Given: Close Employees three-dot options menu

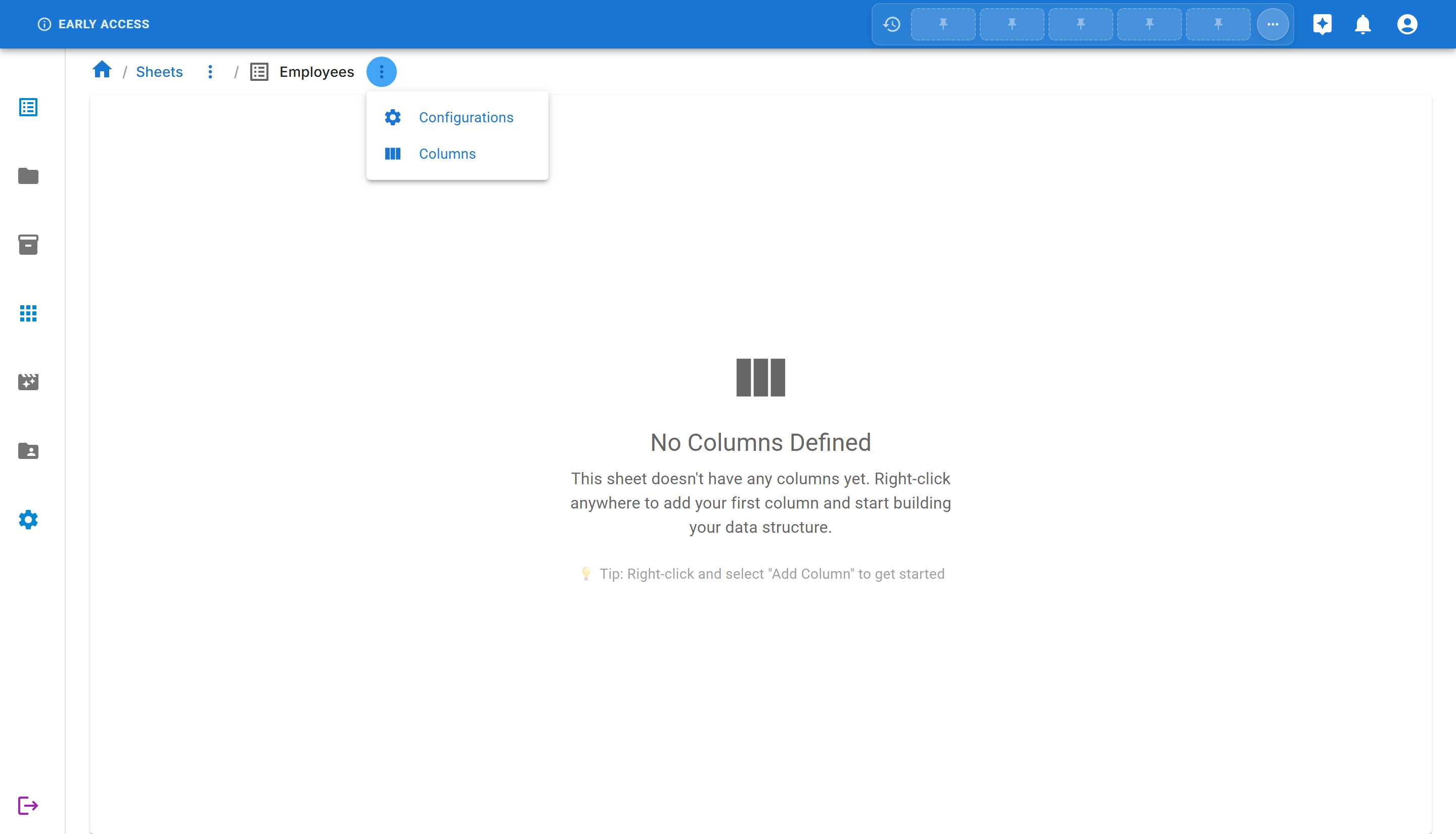Looking at the screenshot, I should pos(381,72).
